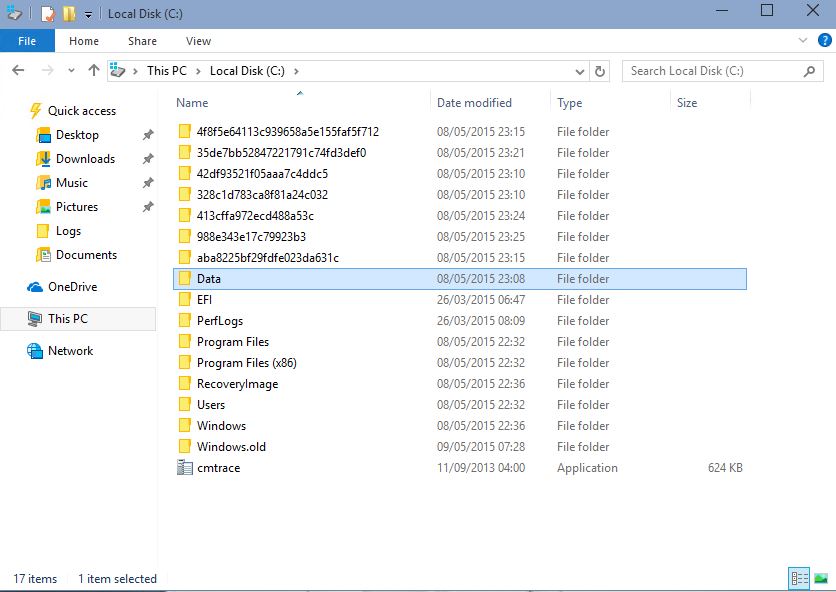The height and width of the screenshot is (592, 836).
Task: Go back using the Back arrow
Action: point(18,71)
